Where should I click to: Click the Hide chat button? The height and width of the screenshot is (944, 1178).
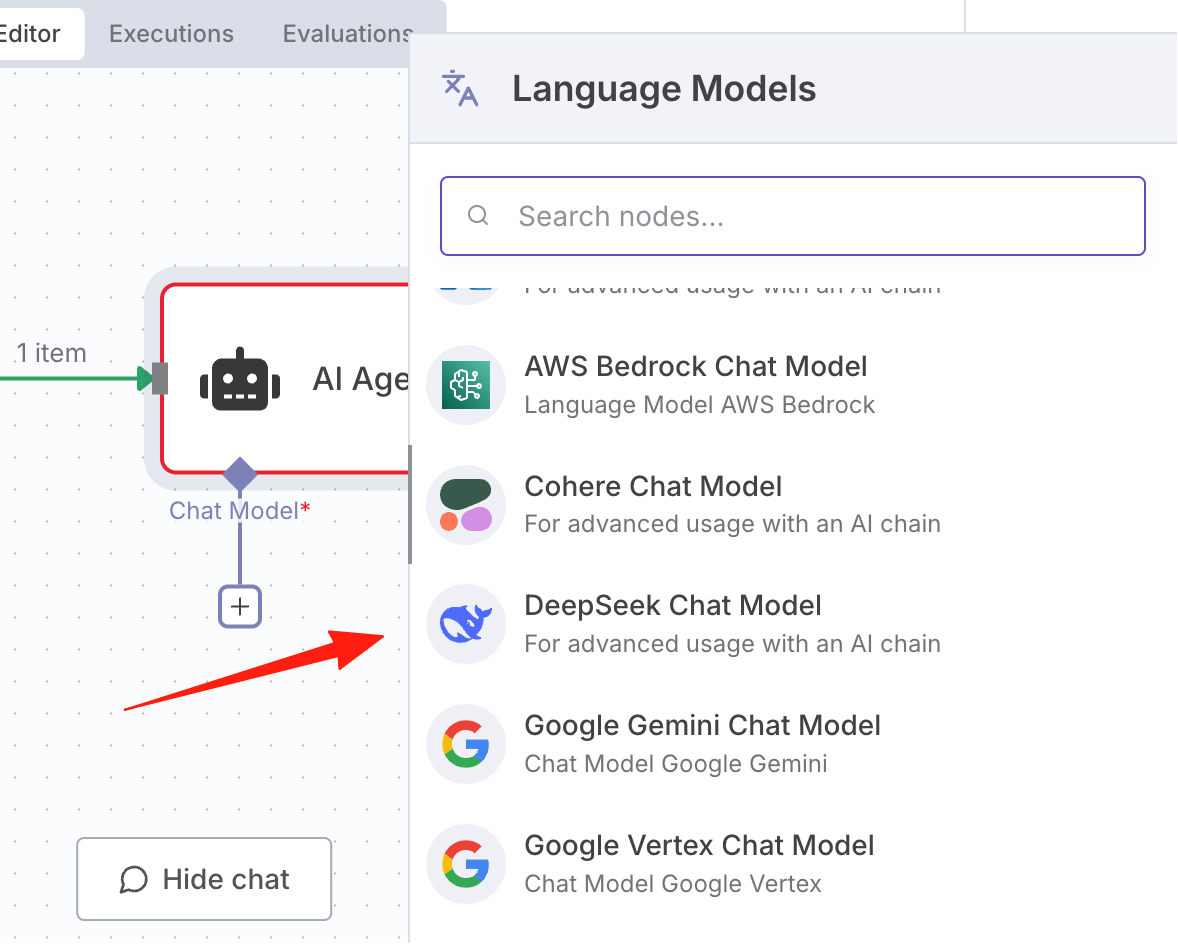pos(204,879)
